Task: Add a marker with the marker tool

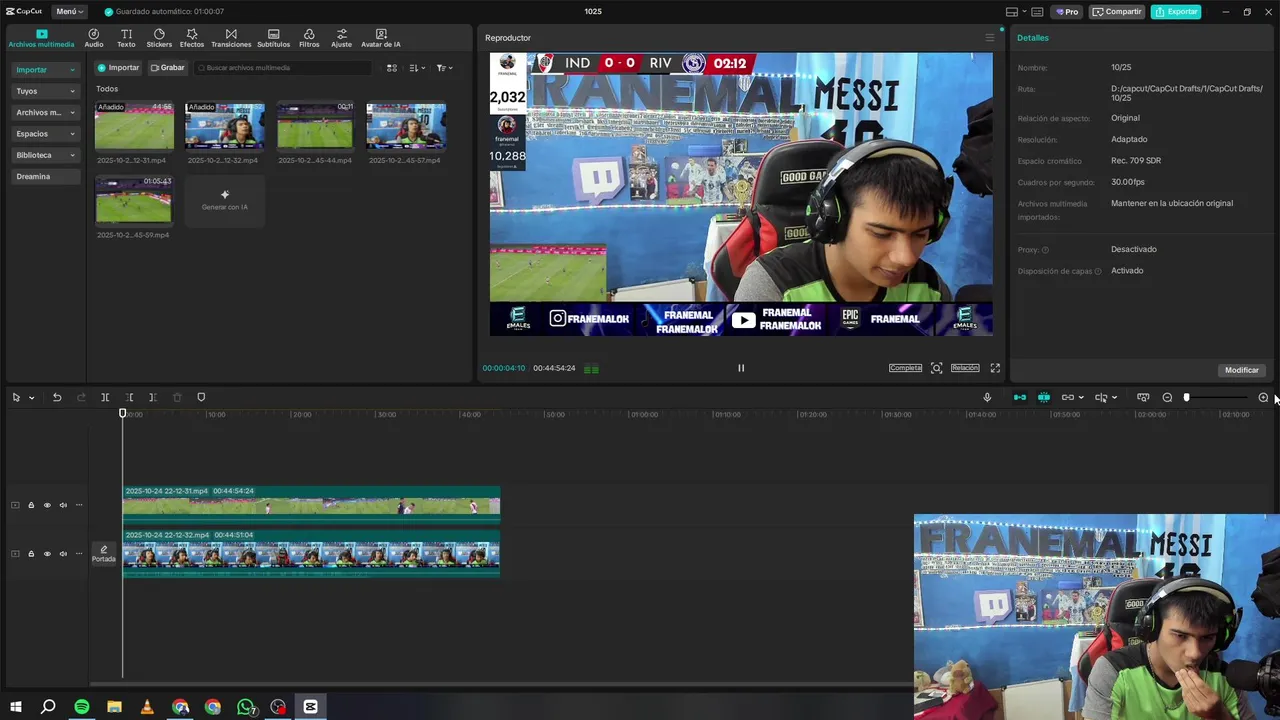Action: click(x=201, y=397)
